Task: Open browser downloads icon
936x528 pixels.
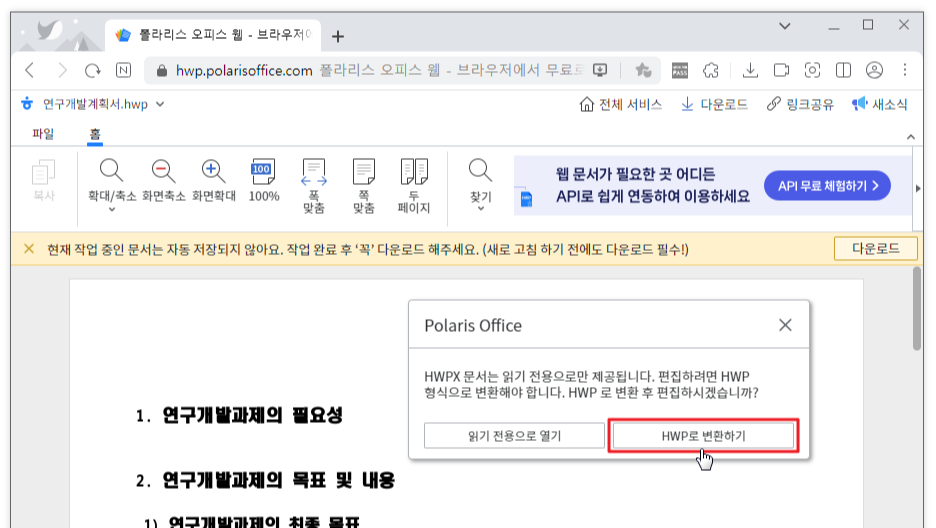Action: [x=750, y=70]
